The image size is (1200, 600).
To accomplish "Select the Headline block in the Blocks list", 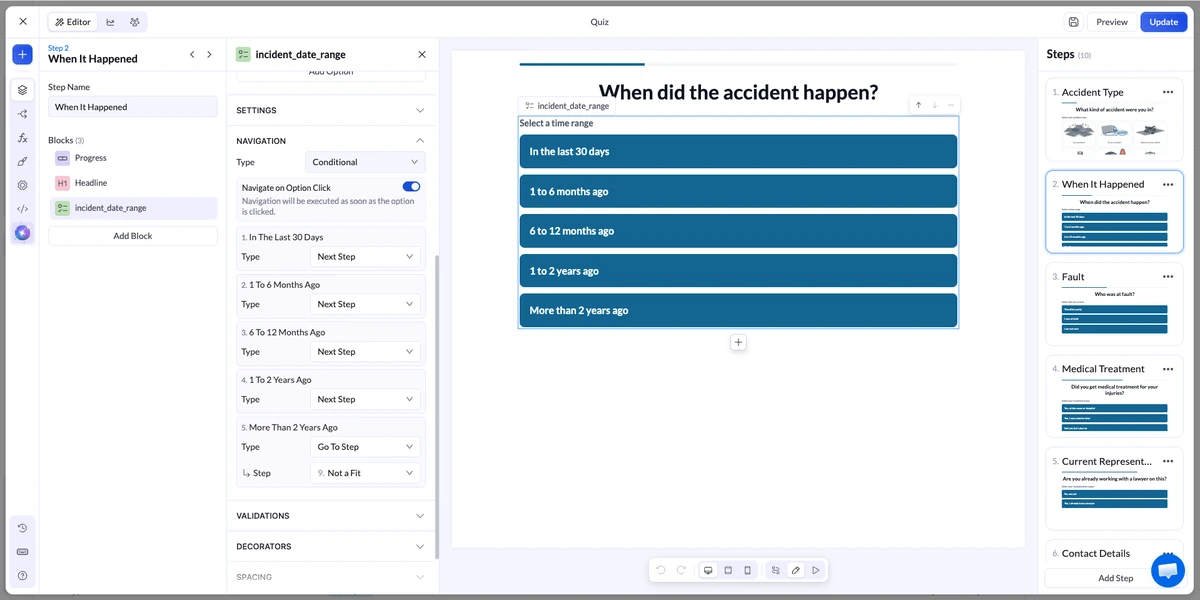I will coord(133,183).
